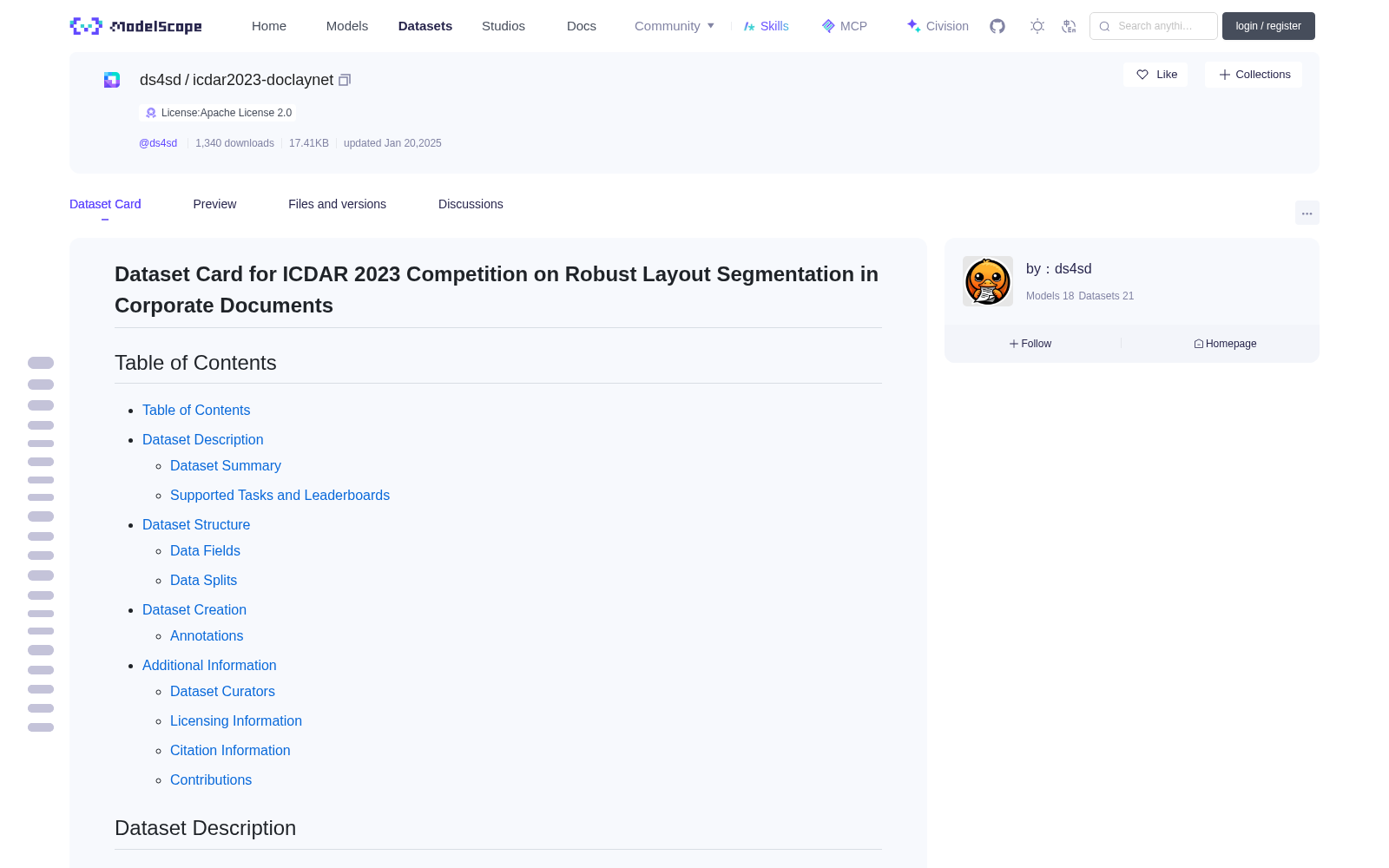The image size is (1389, 868).
Task: Open the ds4sd duck avatar
Action: pos(988,281)
